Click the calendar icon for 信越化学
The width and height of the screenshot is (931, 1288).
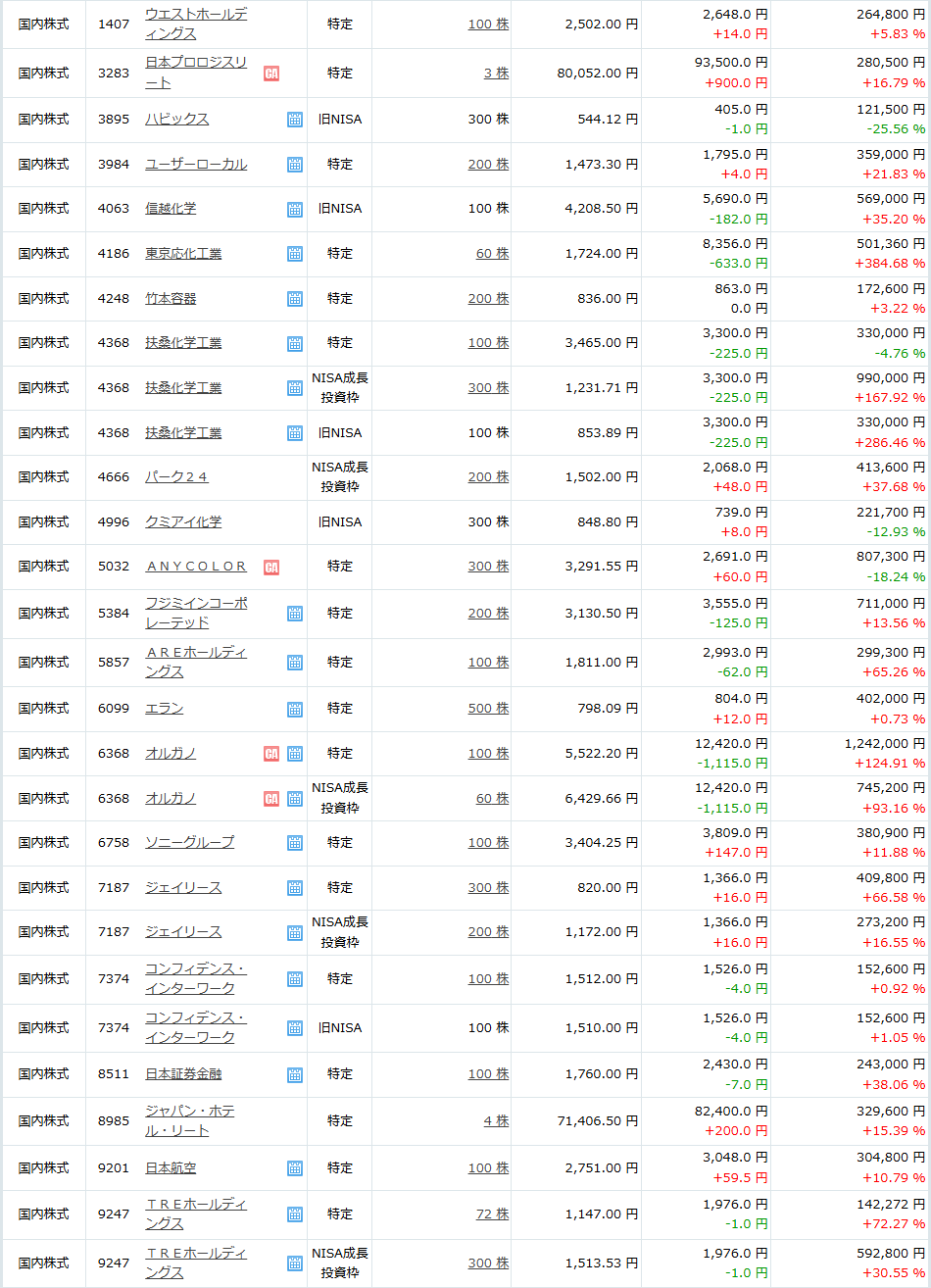pos(295,209)
